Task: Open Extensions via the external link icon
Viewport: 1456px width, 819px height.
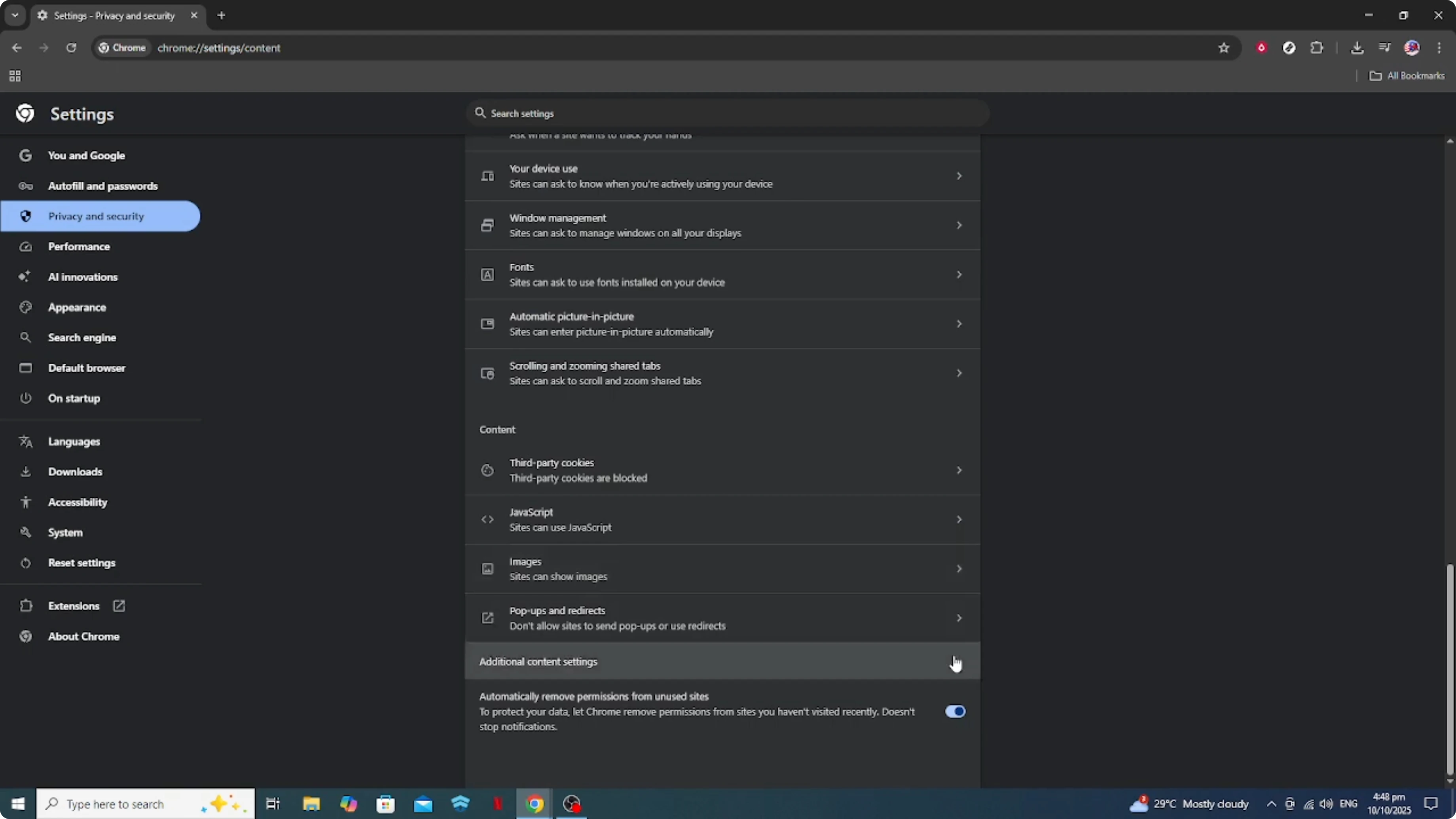Action: pyautogui.click(x=119, y=605)
